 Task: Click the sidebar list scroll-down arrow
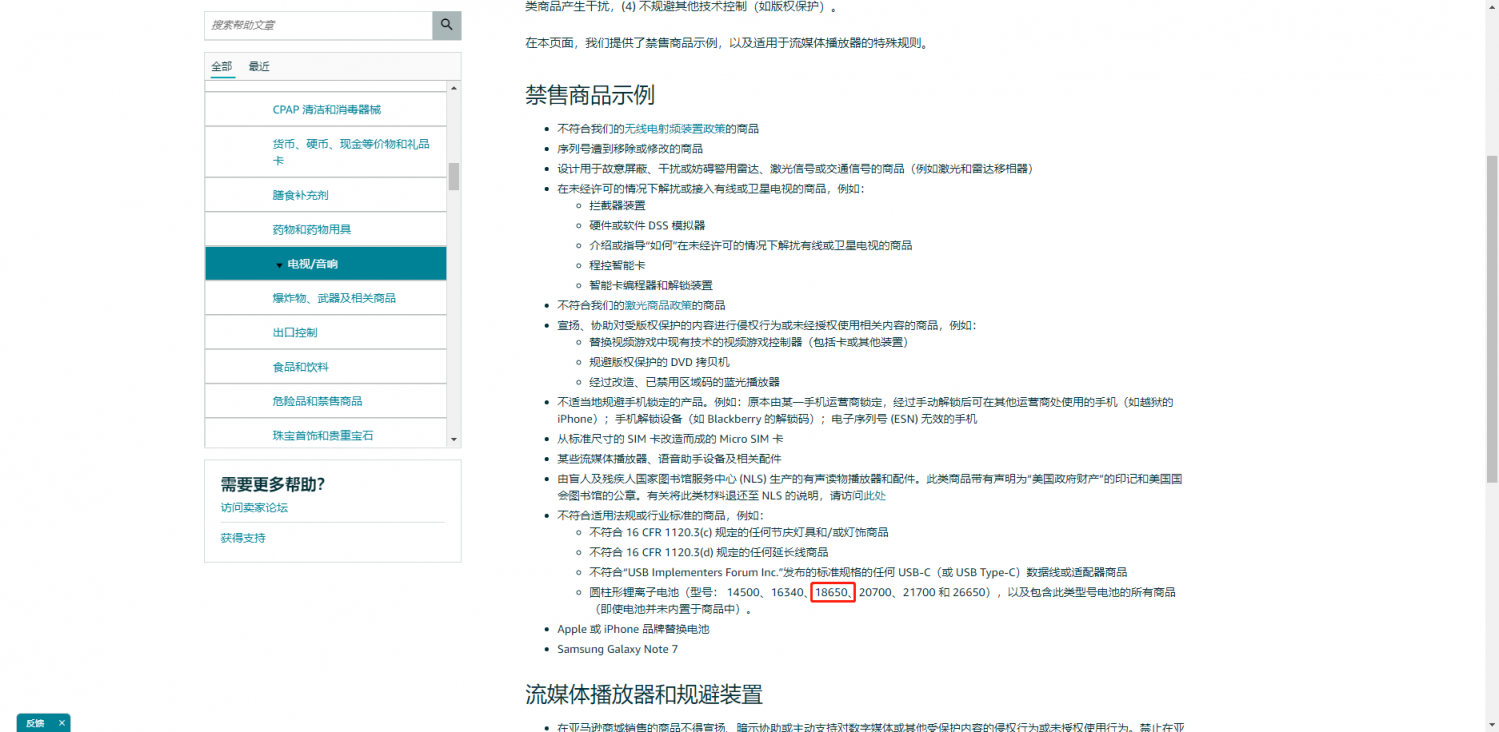pyautogui.click(x=454, y=439)
